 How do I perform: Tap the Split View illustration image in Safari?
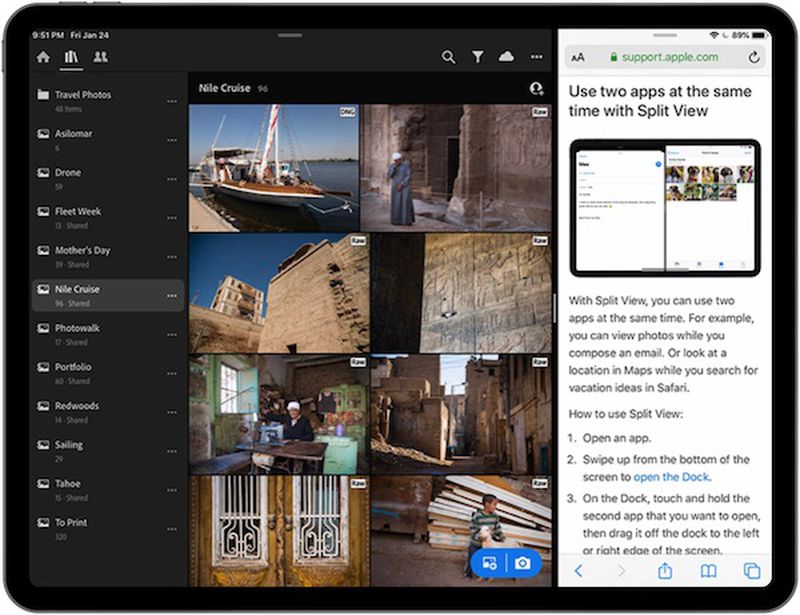tap(665, 208)
